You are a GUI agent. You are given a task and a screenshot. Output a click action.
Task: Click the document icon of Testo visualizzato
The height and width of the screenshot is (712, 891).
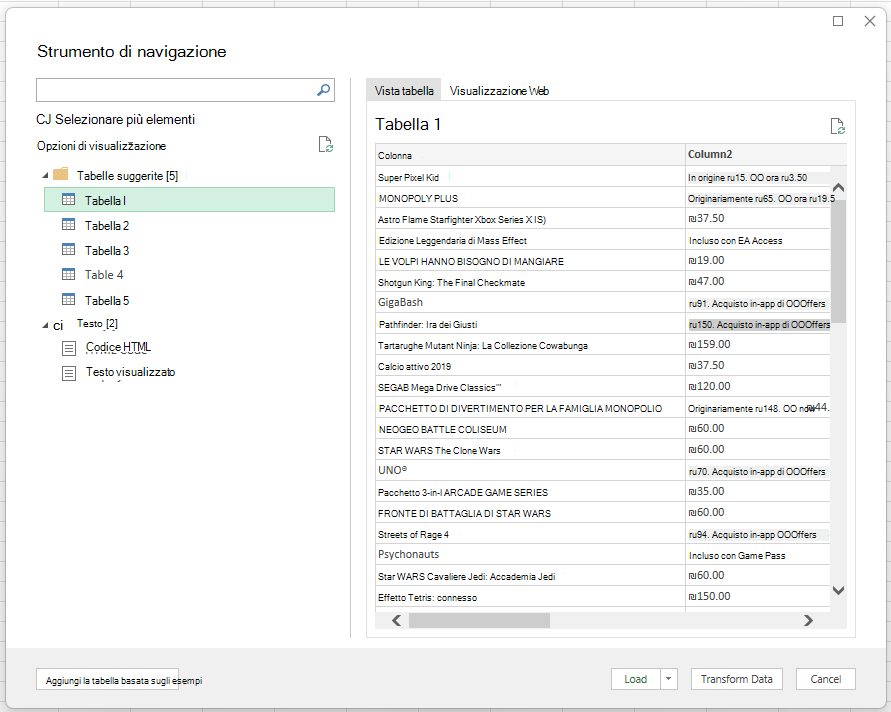(x=69, y=373)
